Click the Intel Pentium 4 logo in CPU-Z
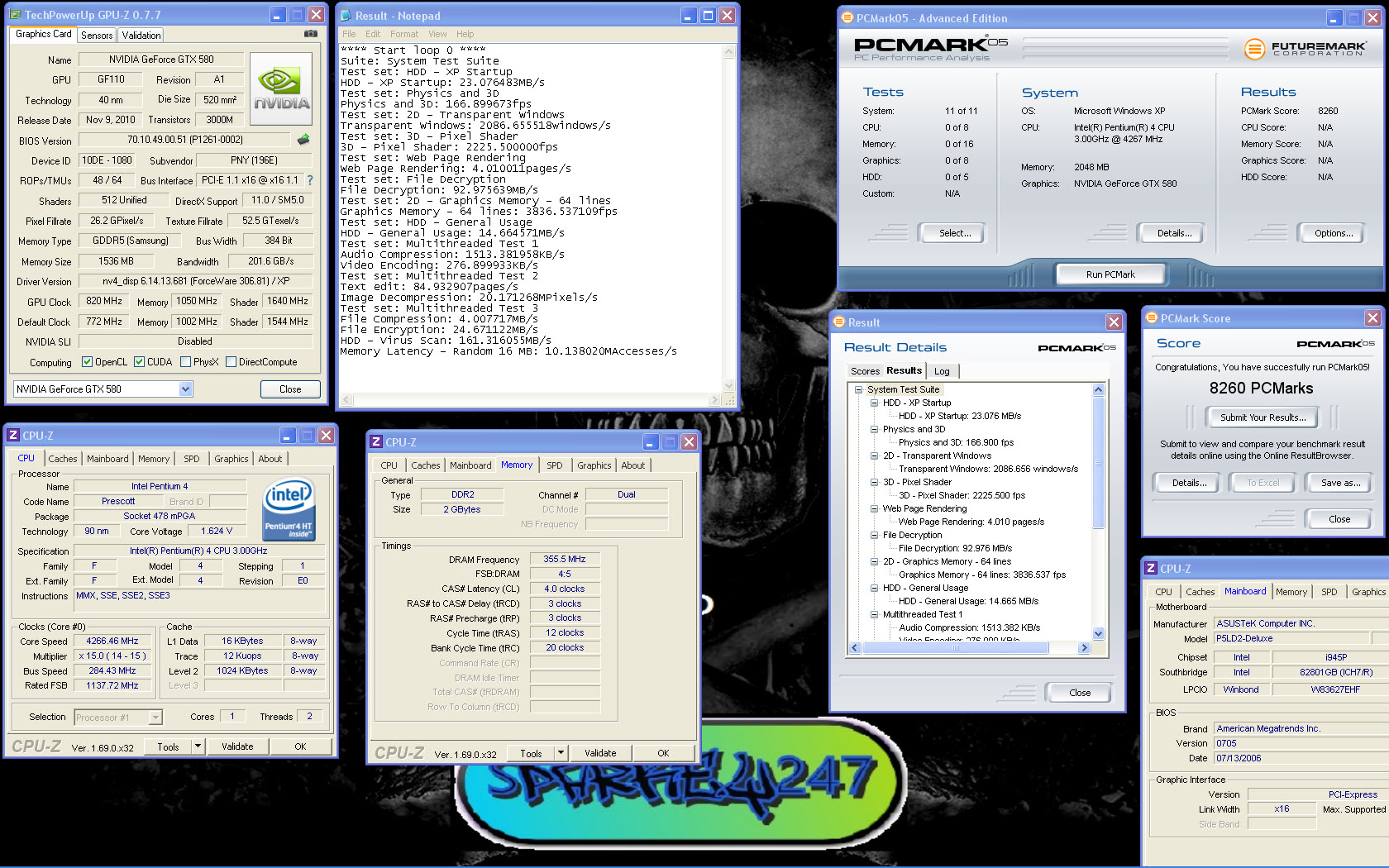The height and width of the screenshot is (868, 1389). (289, 508)
